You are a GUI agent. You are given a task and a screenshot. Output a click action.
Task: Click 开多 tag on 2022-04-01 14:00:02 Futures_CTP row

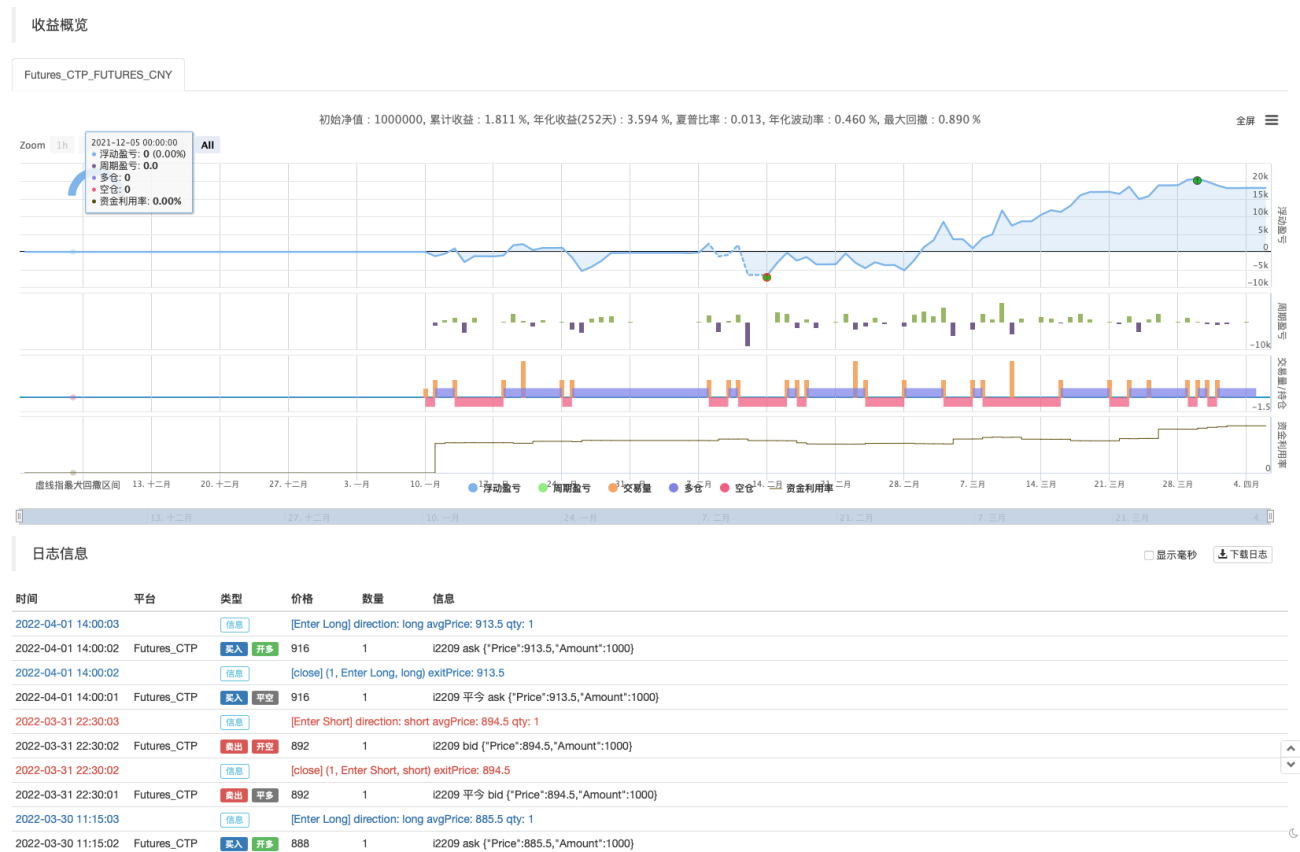point(265,648)
